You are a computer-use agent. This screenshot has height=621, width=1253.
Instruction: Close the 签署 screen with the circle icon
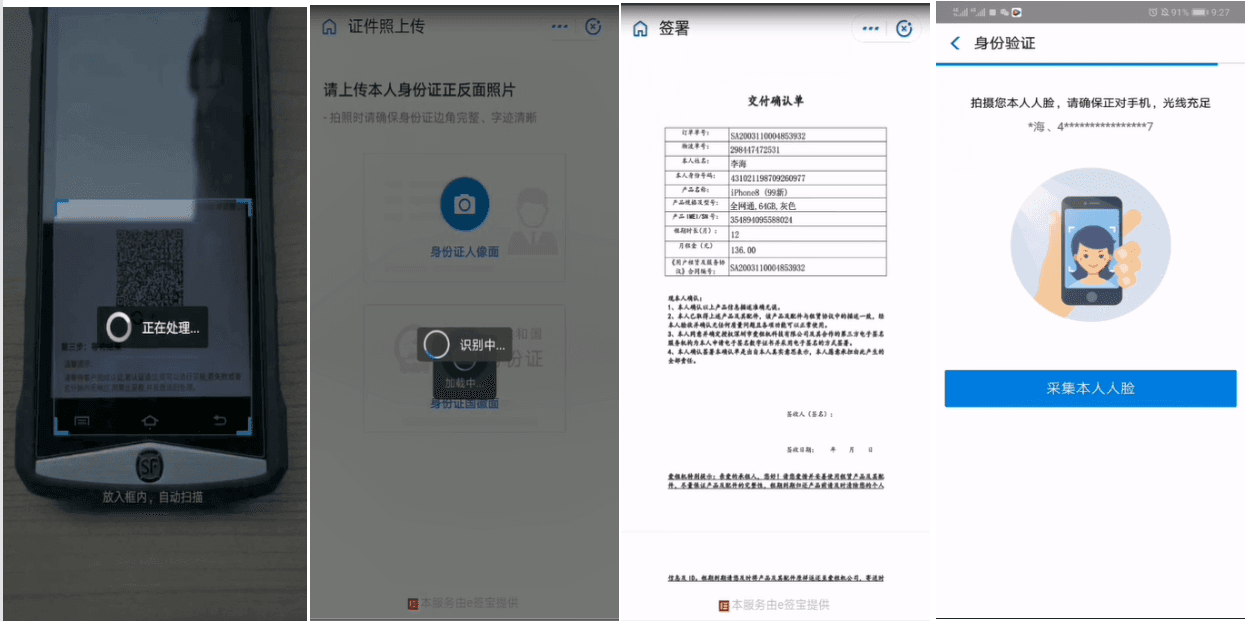point(905,29)
